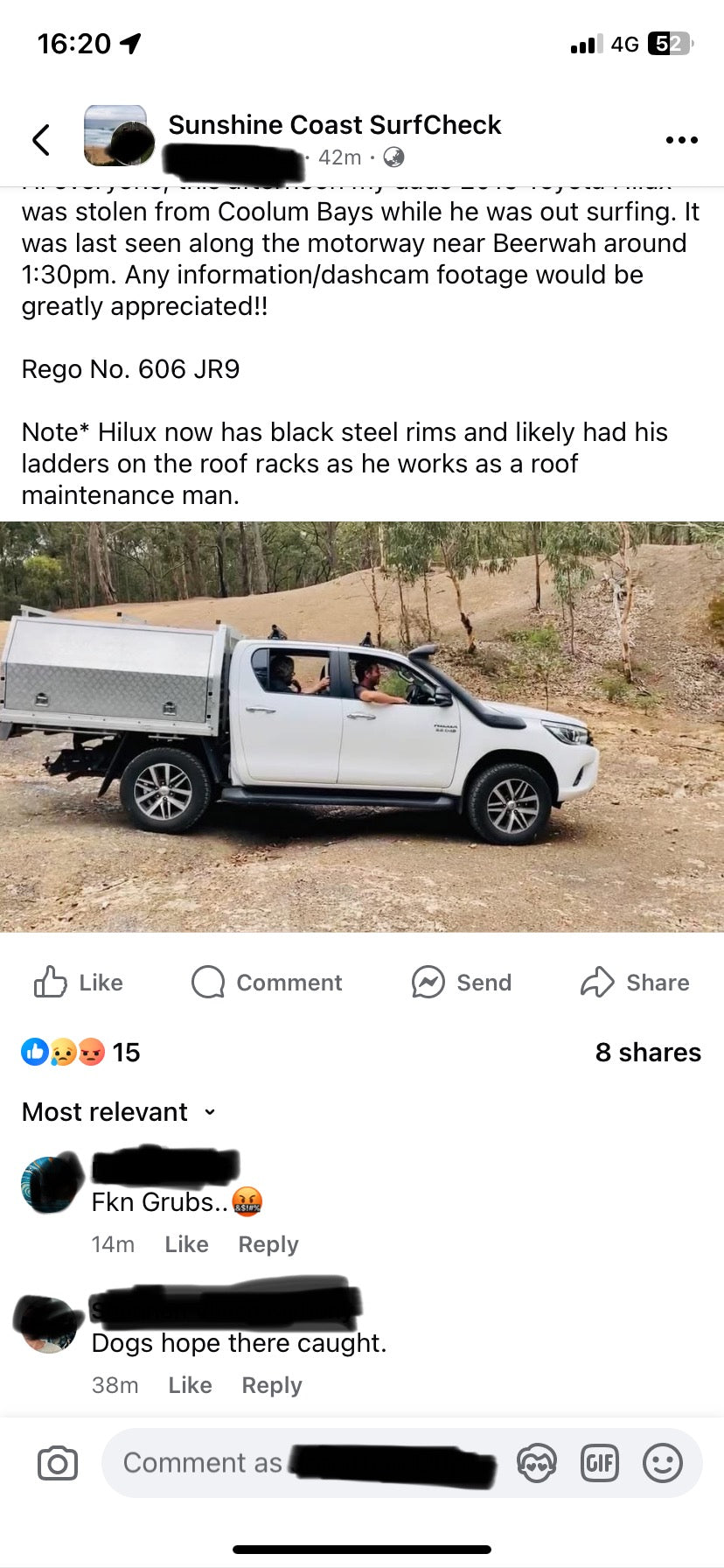Expand the Most relevant sort dropdown

pyautogui.click(x=119, y=1112)
